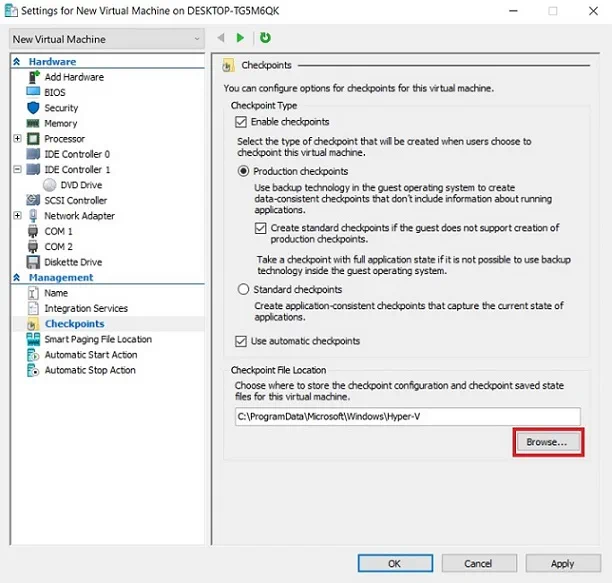The image size is (612, 583).
Task: Click the Memory chip icon
Action: click(33, 123)
